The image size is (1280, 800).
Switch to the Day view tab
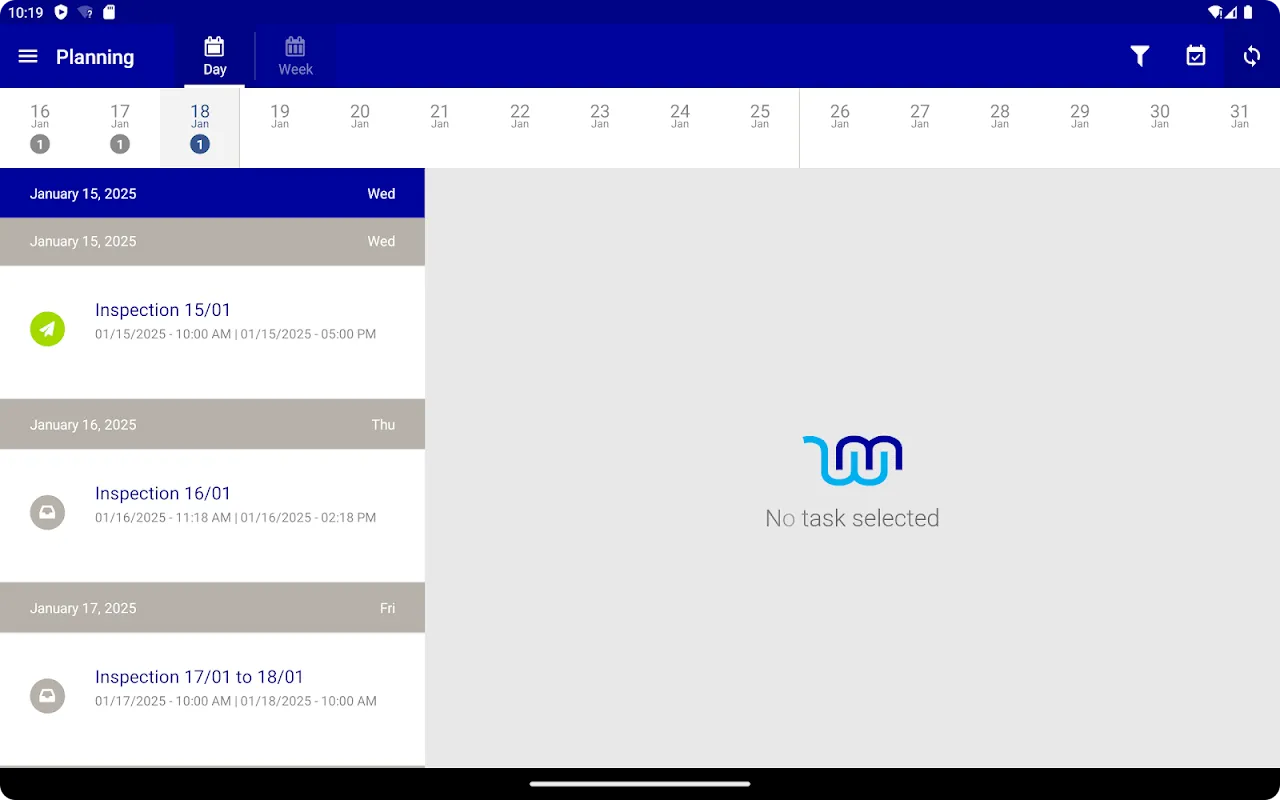click(215, 57)
